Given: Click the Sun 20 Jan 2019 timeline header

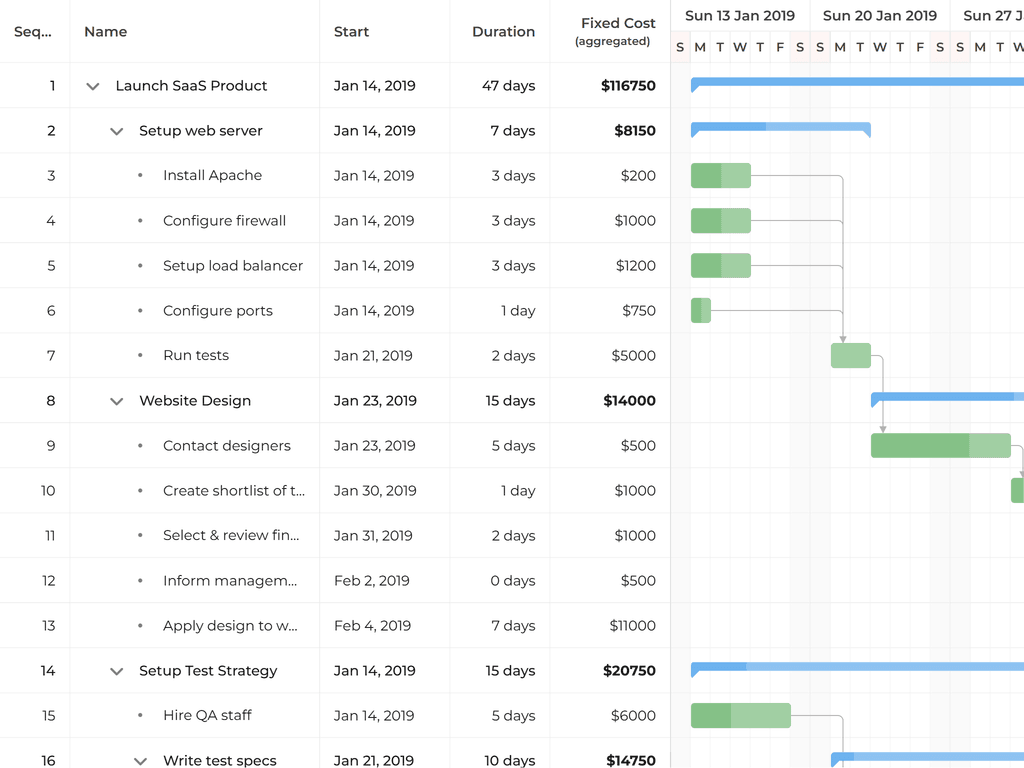Looking at the screenshot, I should tap(879, 15).
